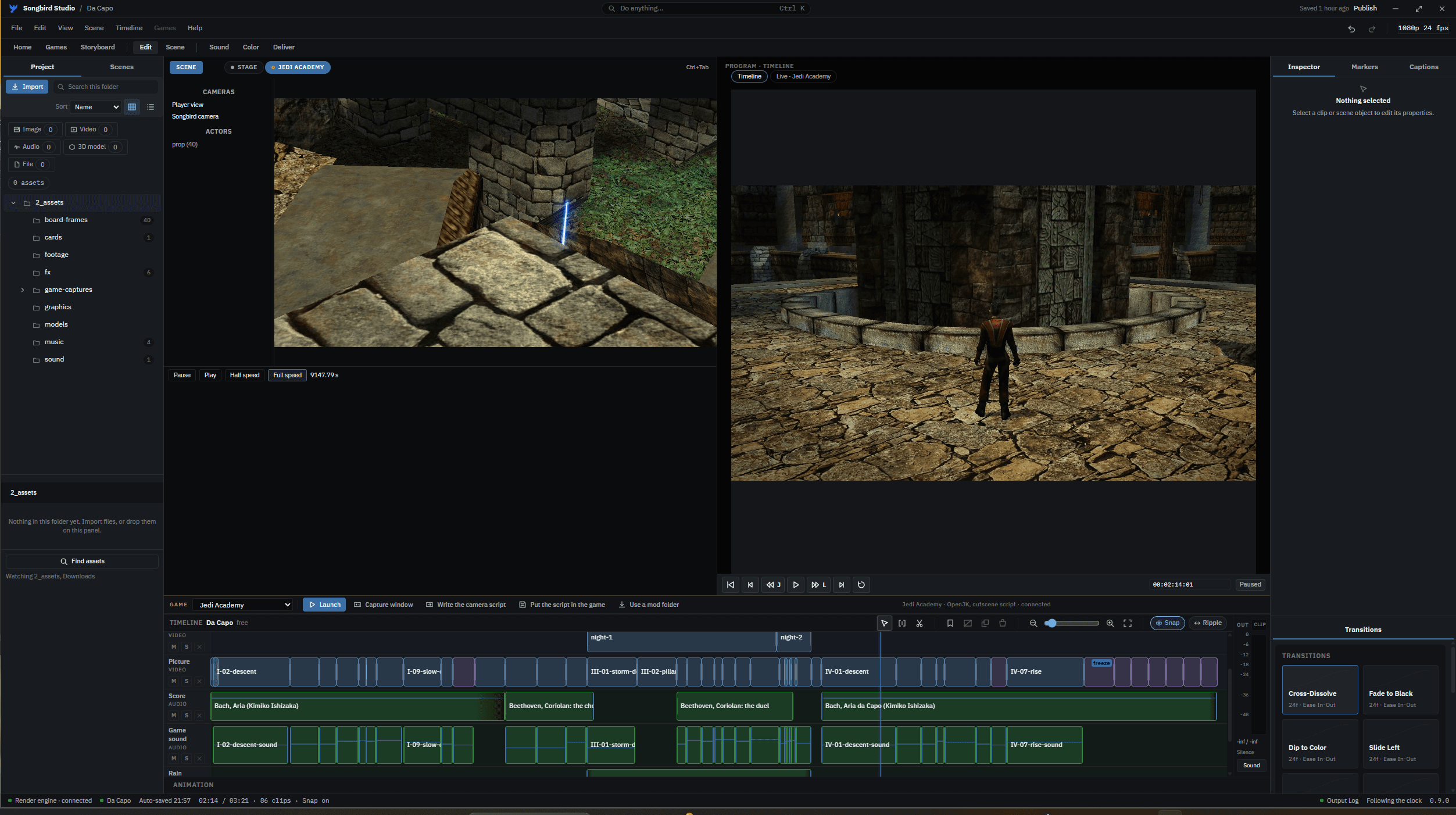Image resolution: width=1456 pixels, height=815 pixels.
Task: Select the arrow selection tool in timeline toolbar
Action: pyautogui.click(x=884, y=623)
